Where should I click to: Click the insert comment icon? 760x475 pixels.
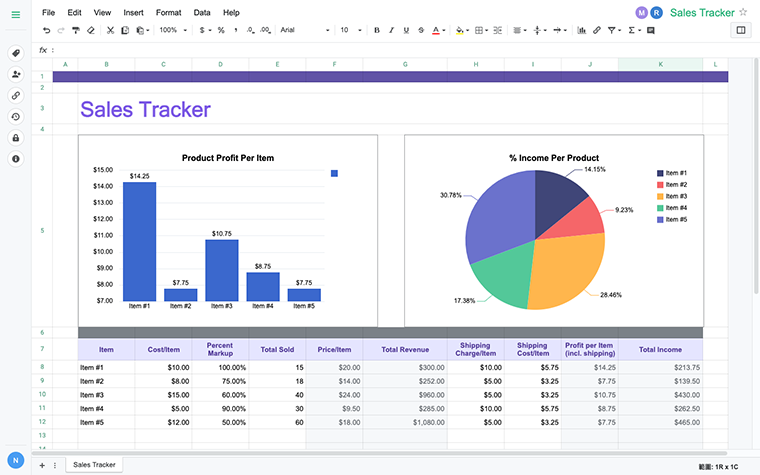[651, 31]
